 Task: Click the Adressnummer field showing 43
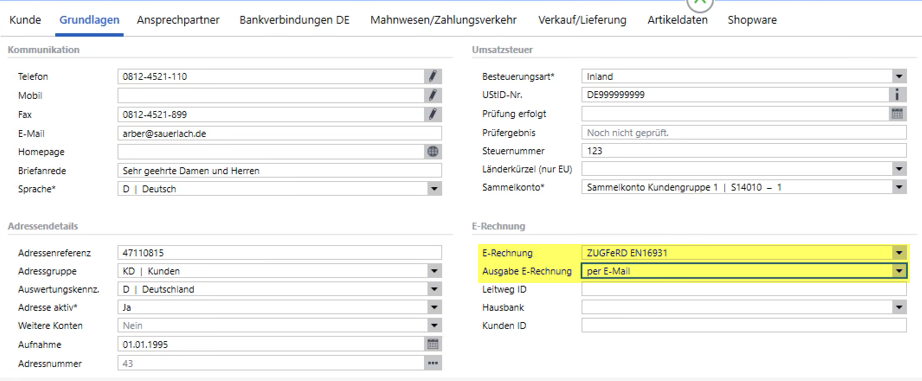tap(271, 363)
